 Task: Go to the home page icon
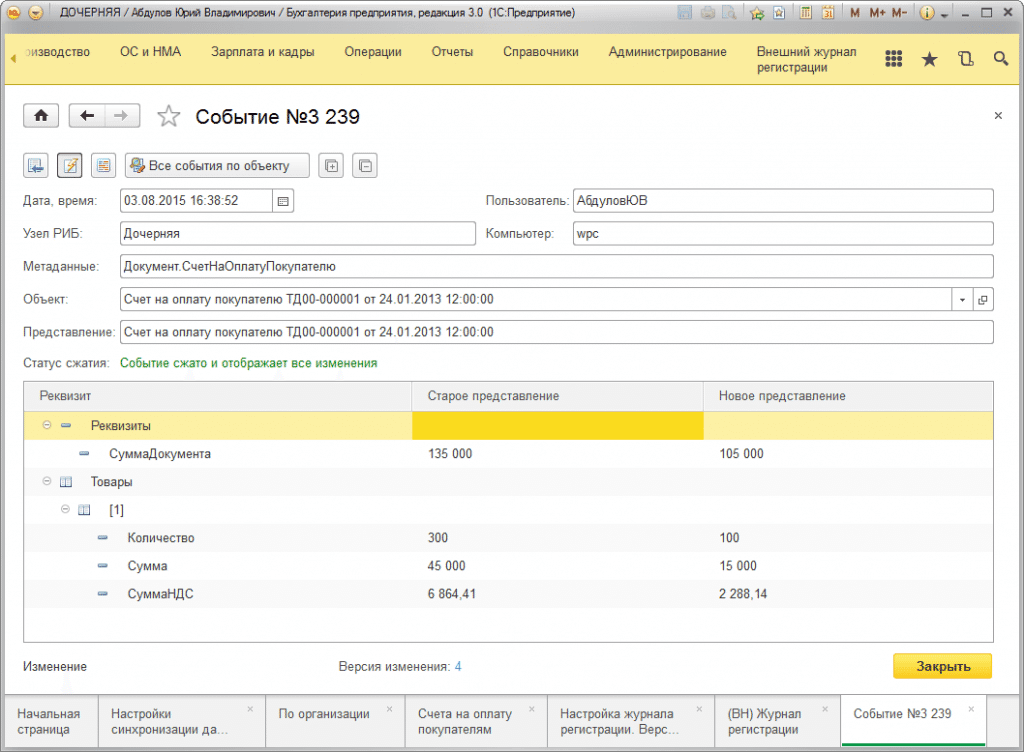pos(40,116)
